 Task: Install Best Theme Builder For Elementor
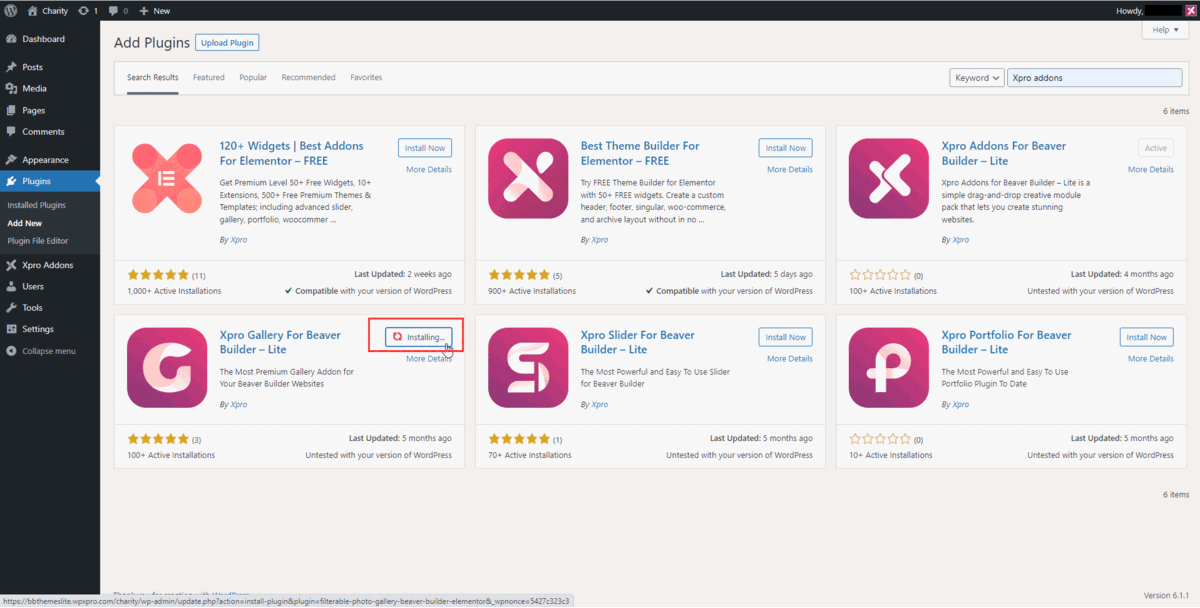click(x=786, y=148)
